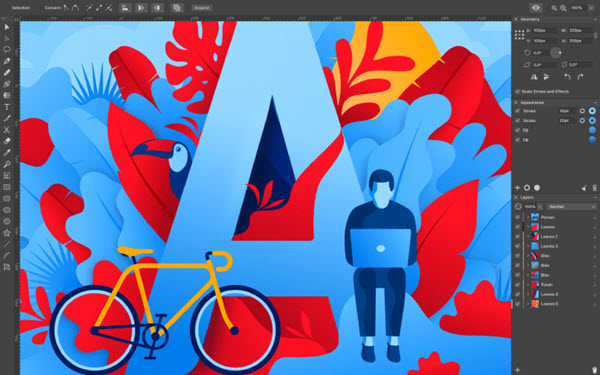Click the Expand button in top toolbar
Image resolution: width=600 pixels, height=375 pixels.
(x=202, y=8)
